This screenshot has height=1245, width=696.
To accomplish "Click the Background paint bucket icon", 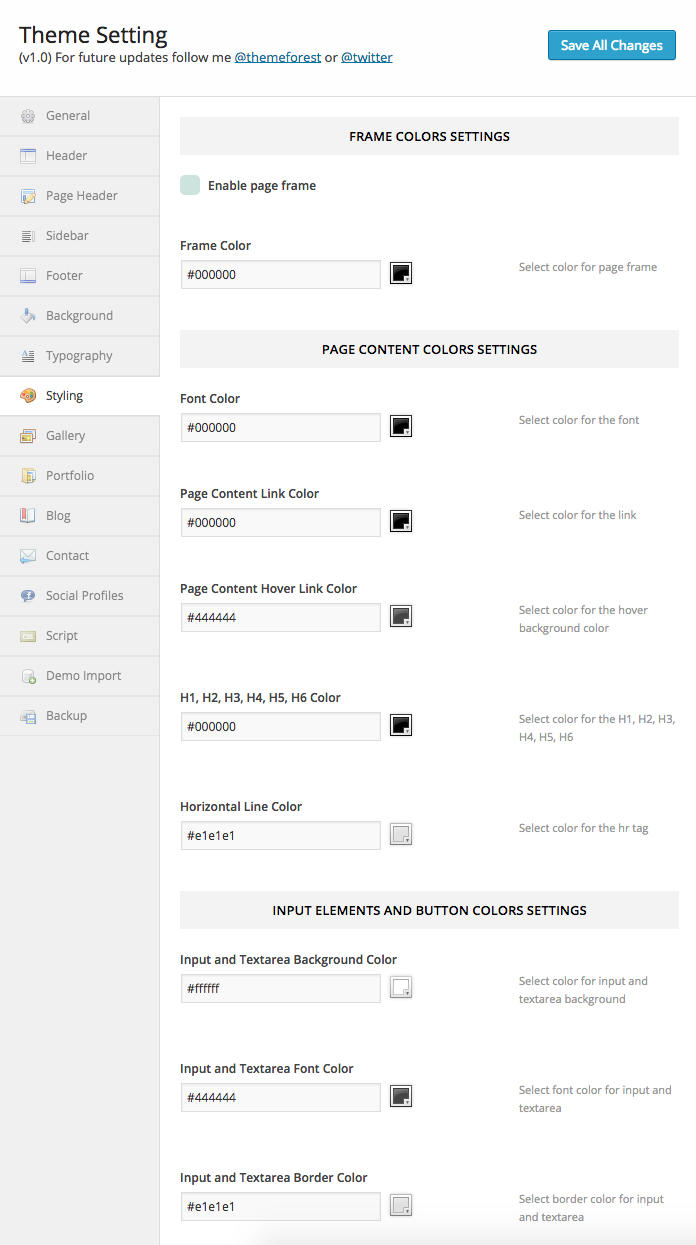I will click(x=28, y=316).
